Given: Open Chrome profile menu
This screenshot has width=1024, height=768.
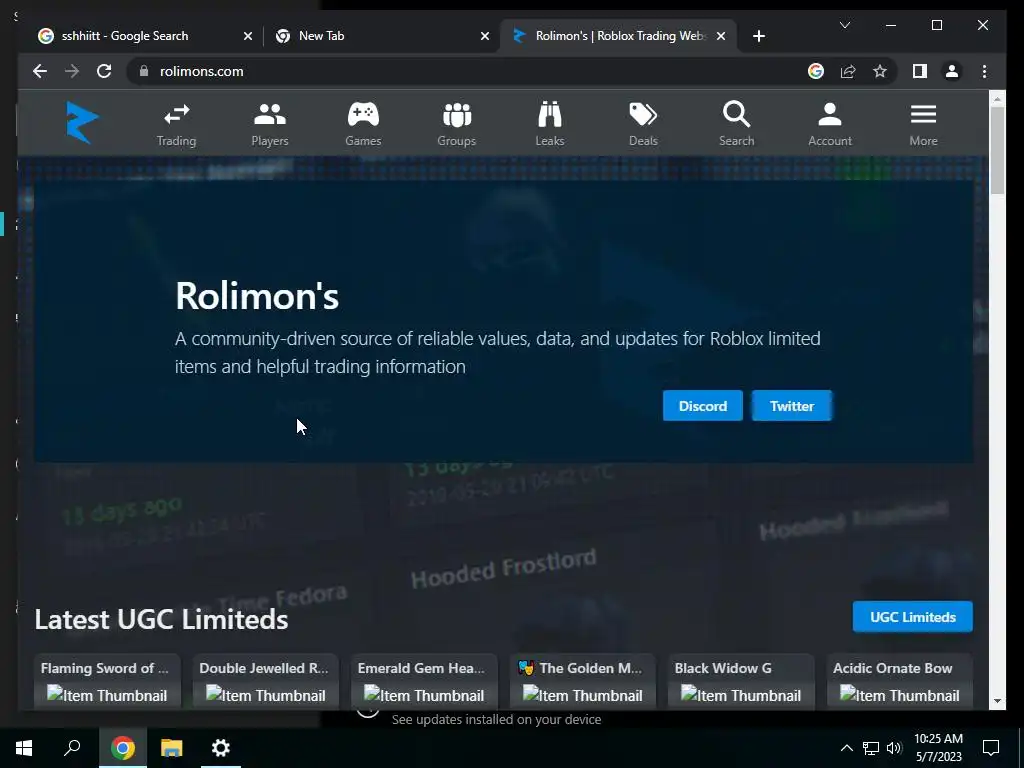Looking at the screenshot, I should tap(952, 71).
